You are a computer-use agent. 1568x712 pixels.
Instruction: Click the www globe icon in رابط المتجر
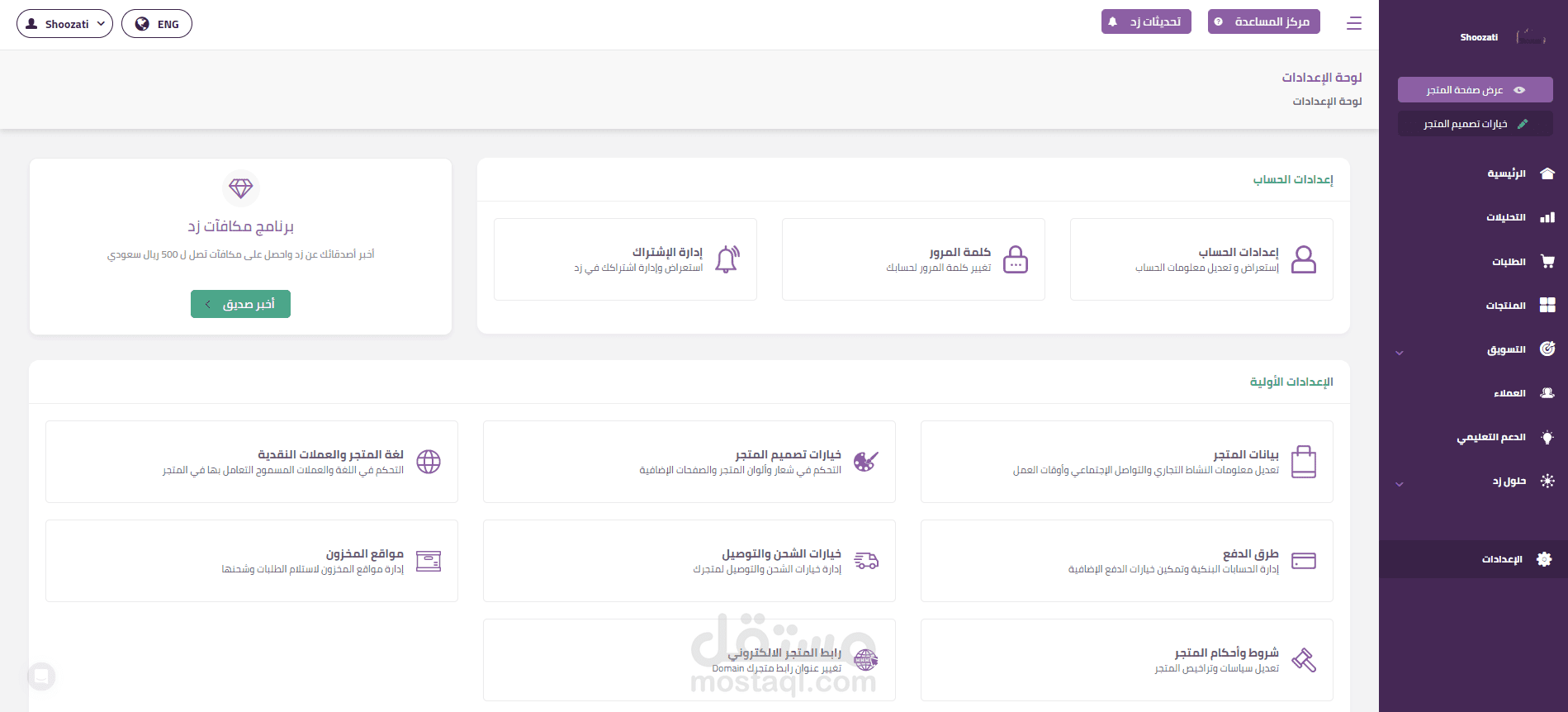[x=866, y=660]
